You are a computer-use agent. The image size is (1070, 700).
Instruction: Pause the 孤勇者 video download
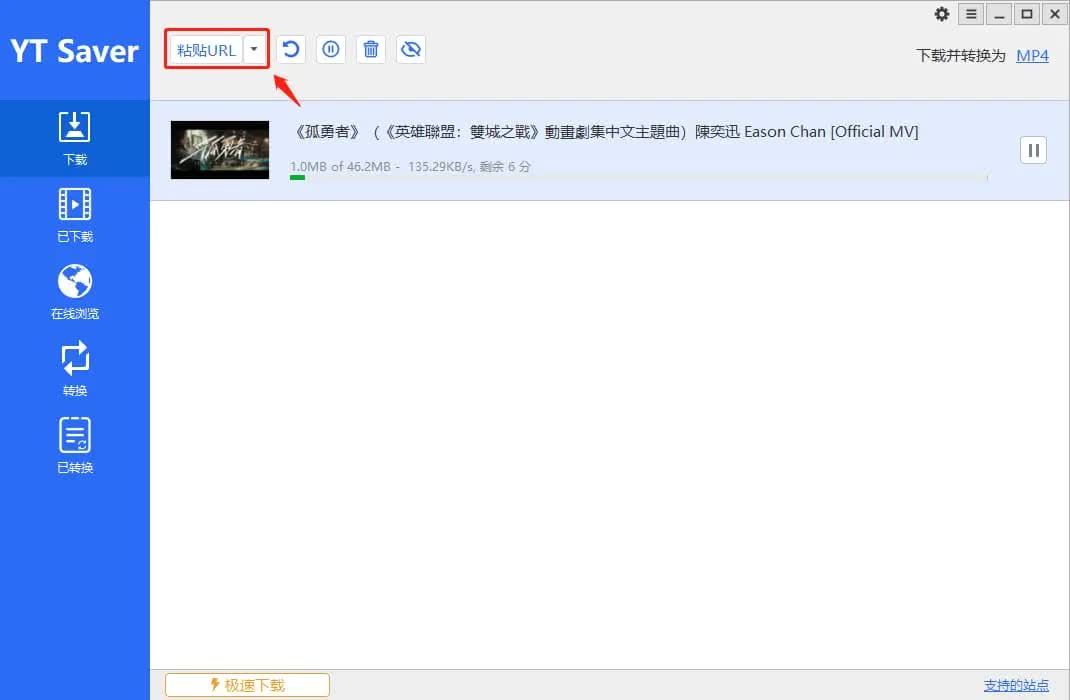point(1033,150)
